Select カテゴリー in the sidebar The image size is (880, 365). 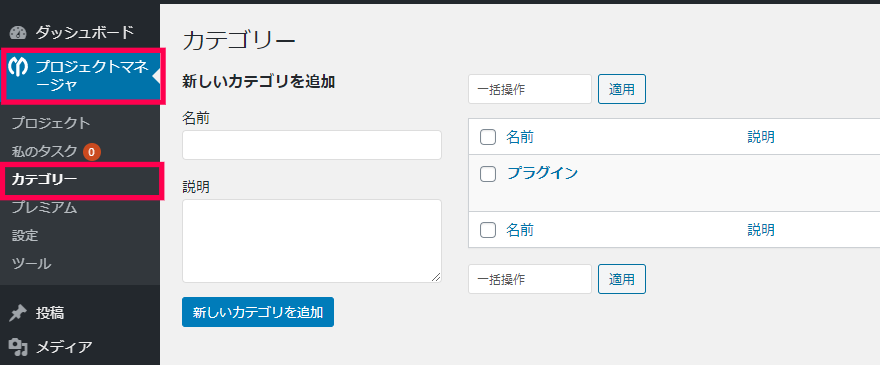pos(44,180)
